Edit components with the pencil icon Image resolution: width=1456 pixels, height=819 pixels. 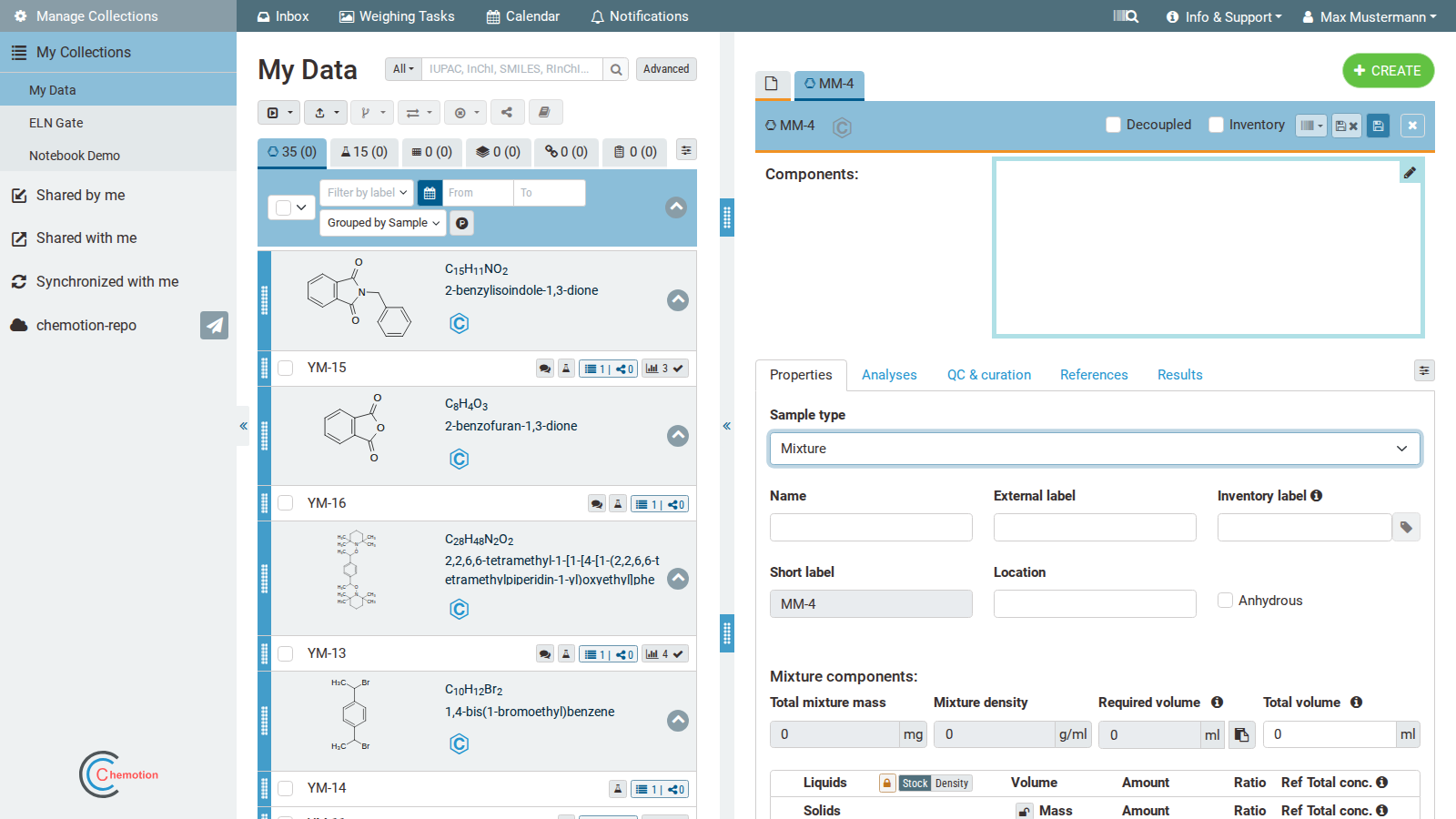1410,173
